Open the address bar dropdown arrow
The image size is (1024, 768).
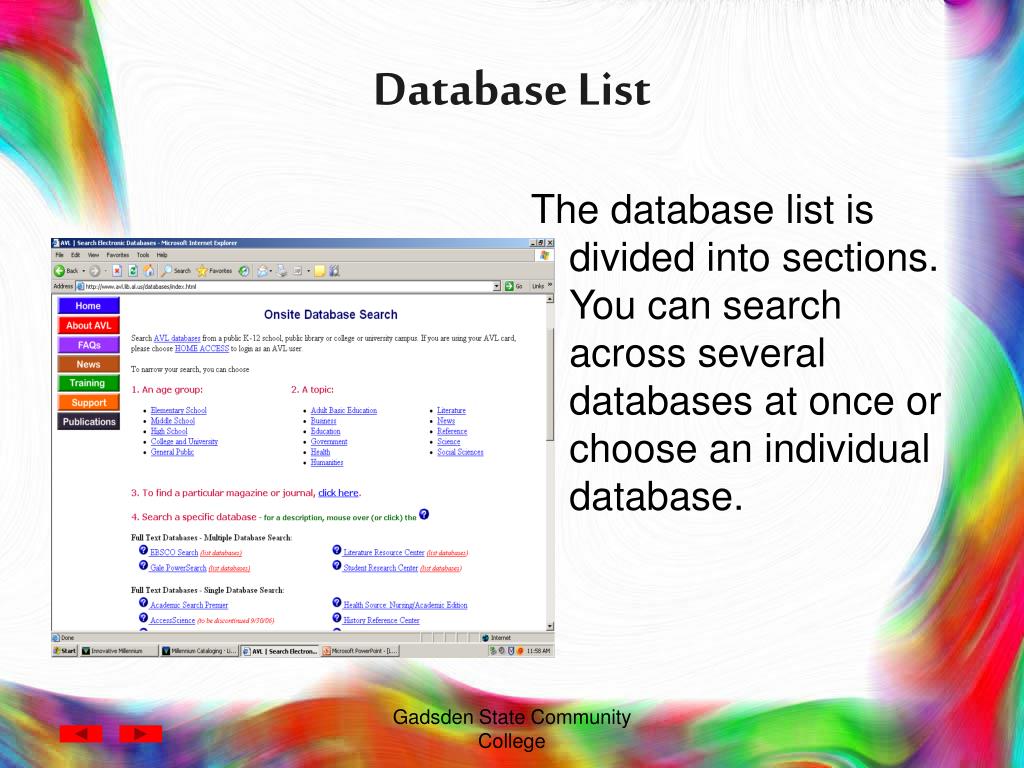496,286
